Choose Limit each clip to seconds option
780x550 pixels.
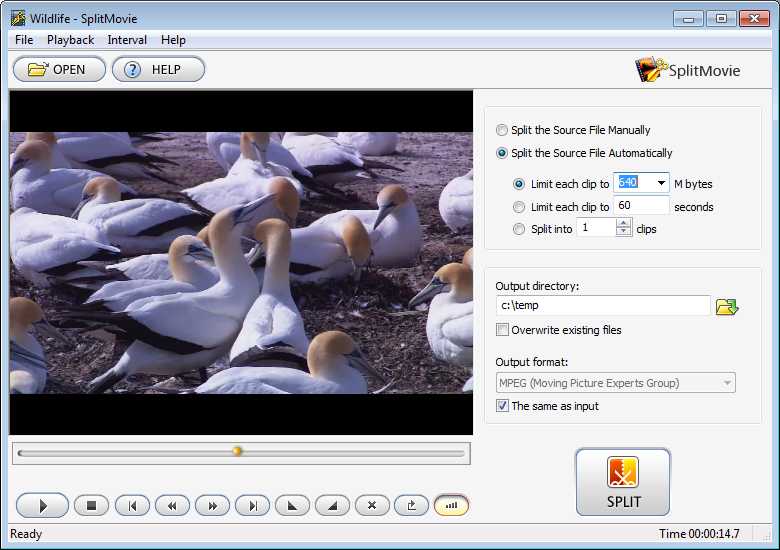coord(519,206)
